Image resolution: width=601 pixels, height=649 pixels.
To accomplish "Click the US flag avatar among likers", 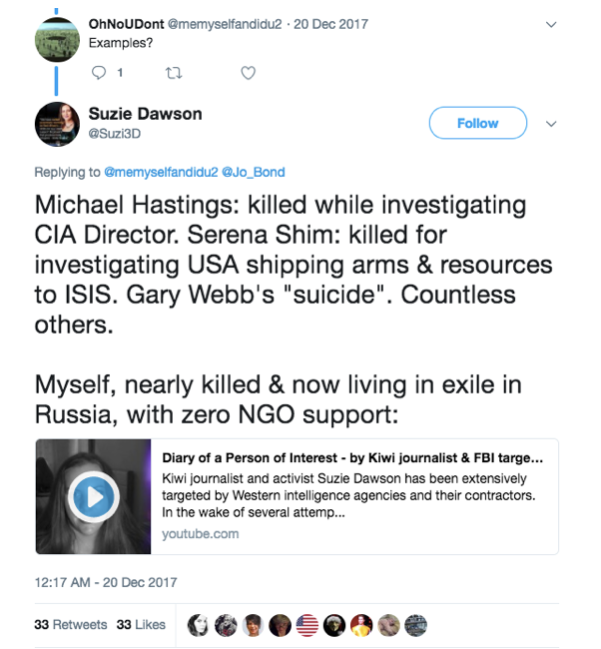I will click(x=307, y=625).
